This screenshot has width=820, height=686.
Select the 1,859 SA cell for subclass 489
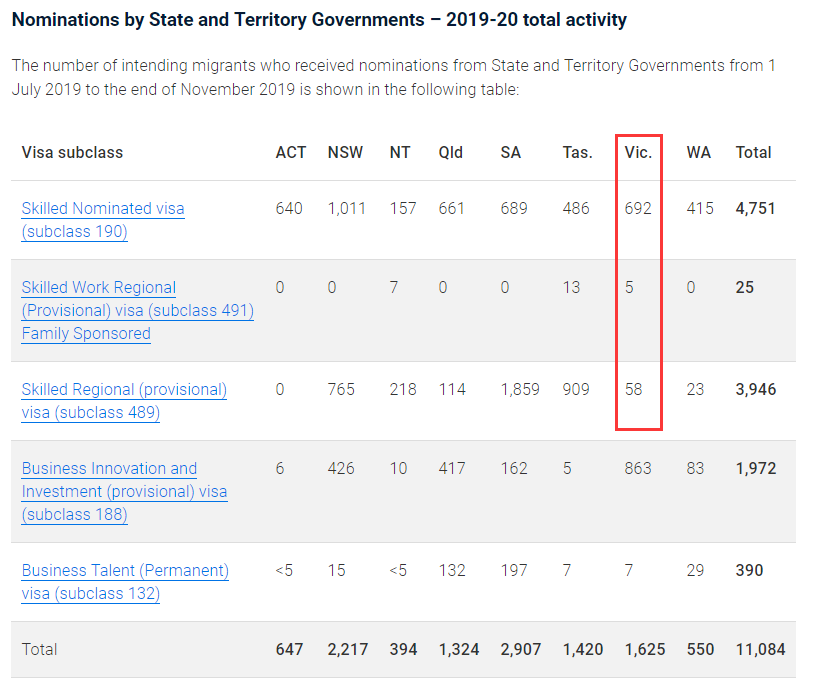pos(520,390)
